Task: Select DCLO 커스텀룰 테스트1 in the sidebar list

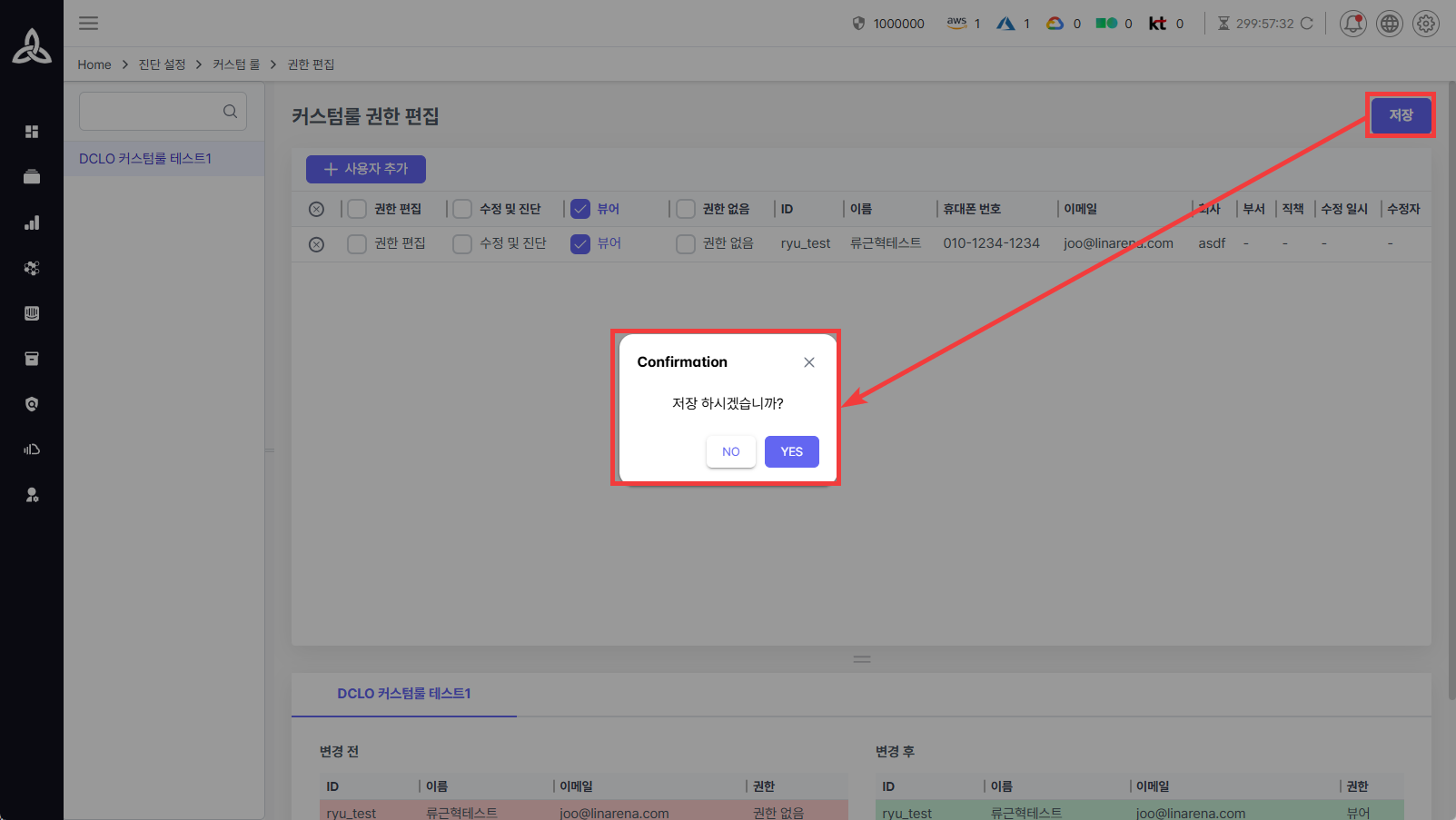Action: 145,159
